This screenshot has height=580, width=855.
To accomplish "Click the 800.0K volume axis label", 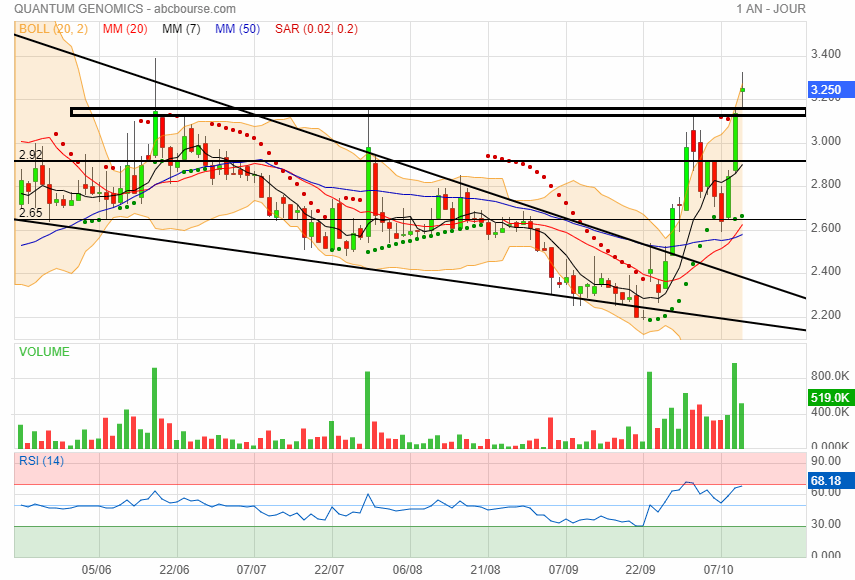I will [x=830, y=376].
